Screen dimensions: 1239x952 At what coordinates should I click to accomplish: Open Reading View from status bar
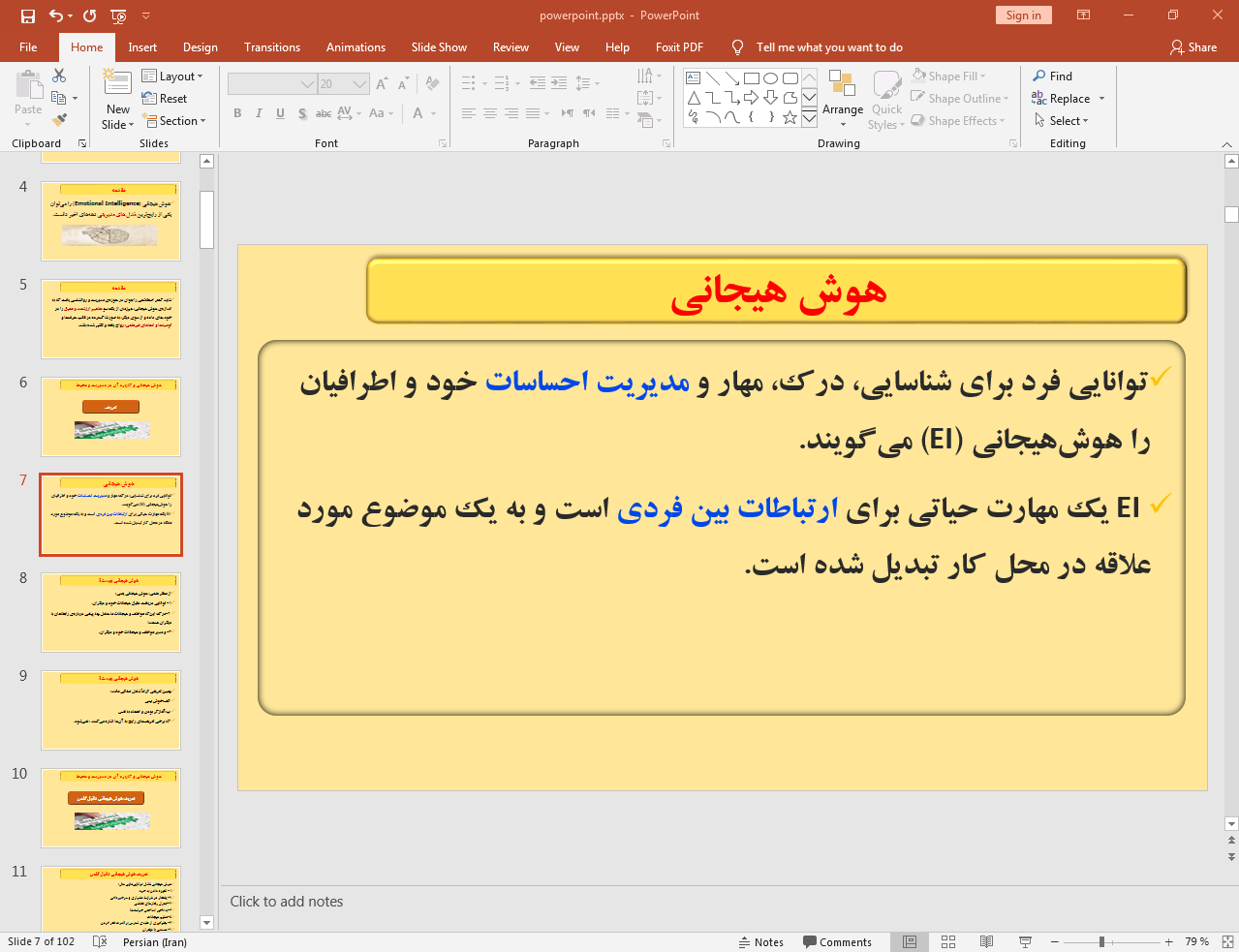pos(986,941)
